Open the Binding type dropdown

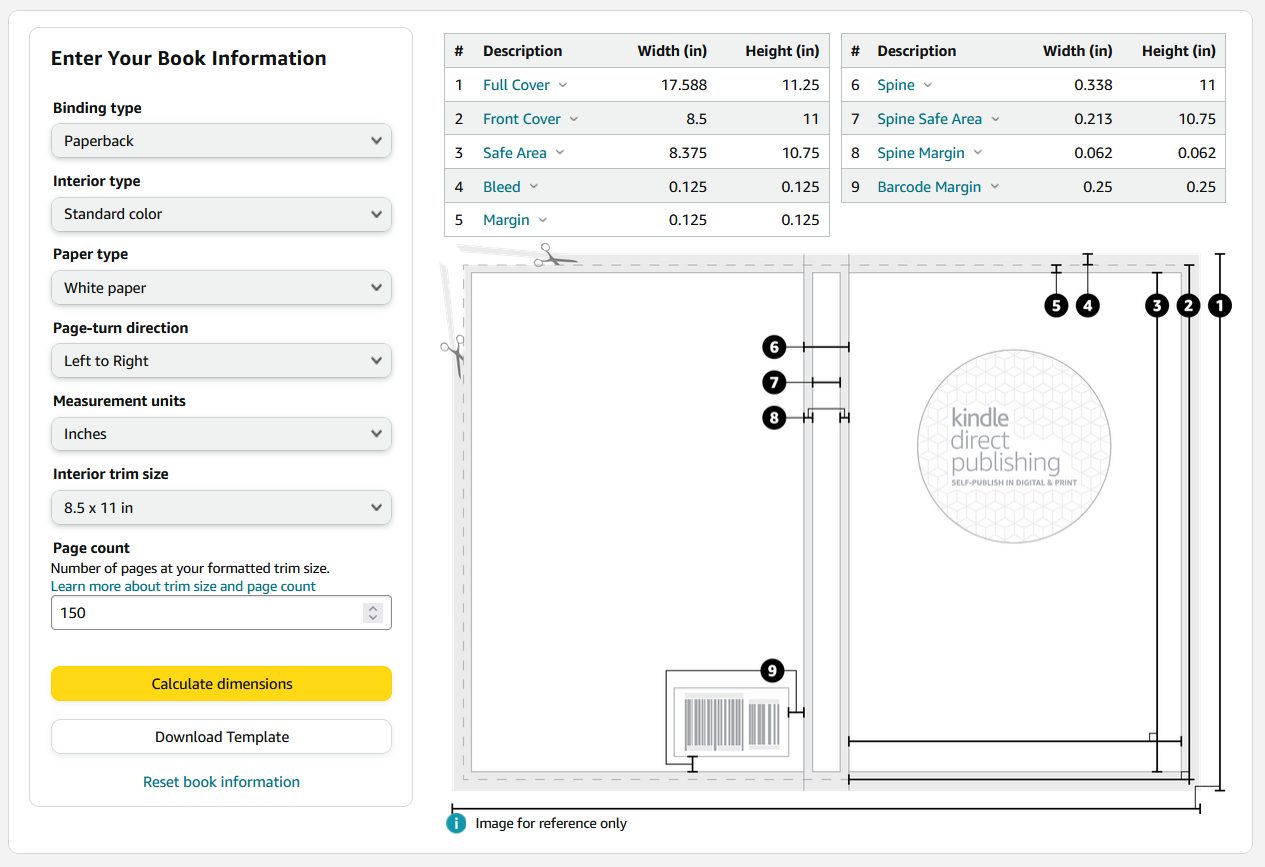(221, 141)
